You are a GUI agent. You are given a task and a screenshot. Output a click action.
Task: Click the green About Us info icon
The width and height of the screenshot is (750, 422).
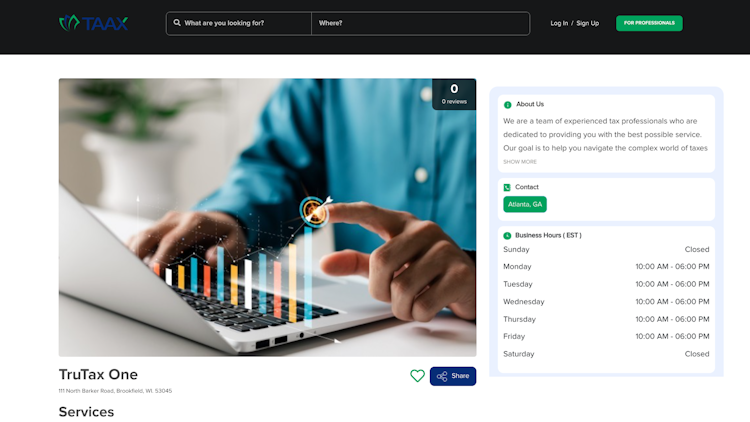pos(507,105)
